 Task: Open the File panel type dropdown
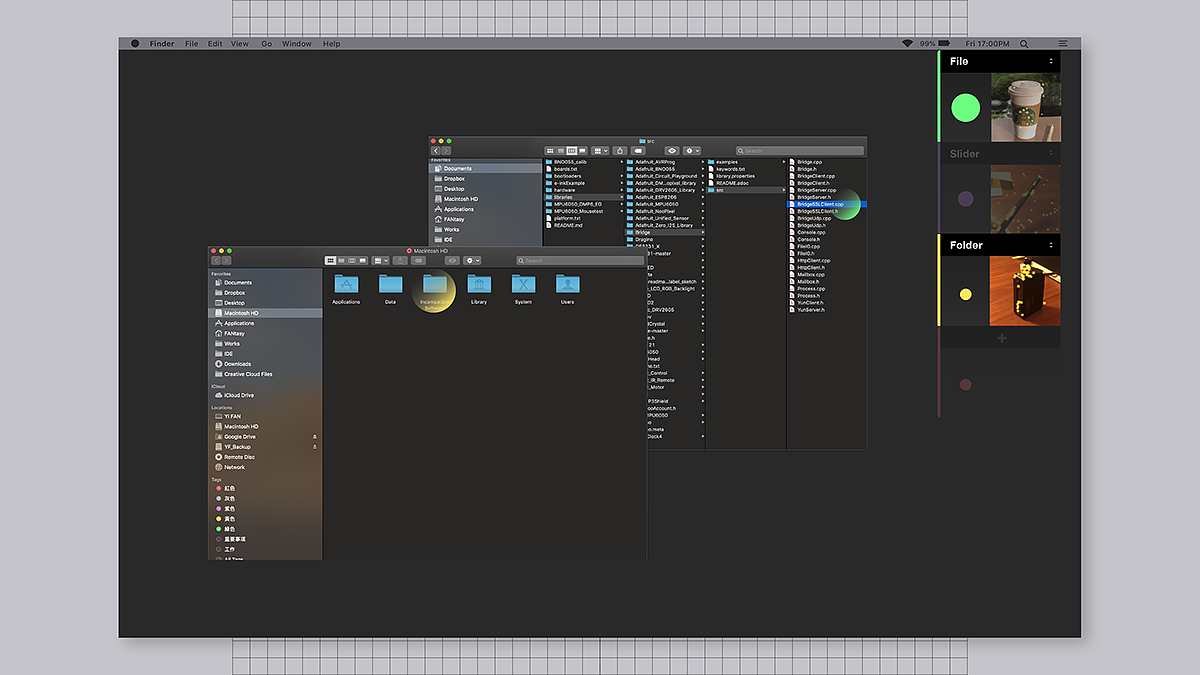[x=1051, y=62]
